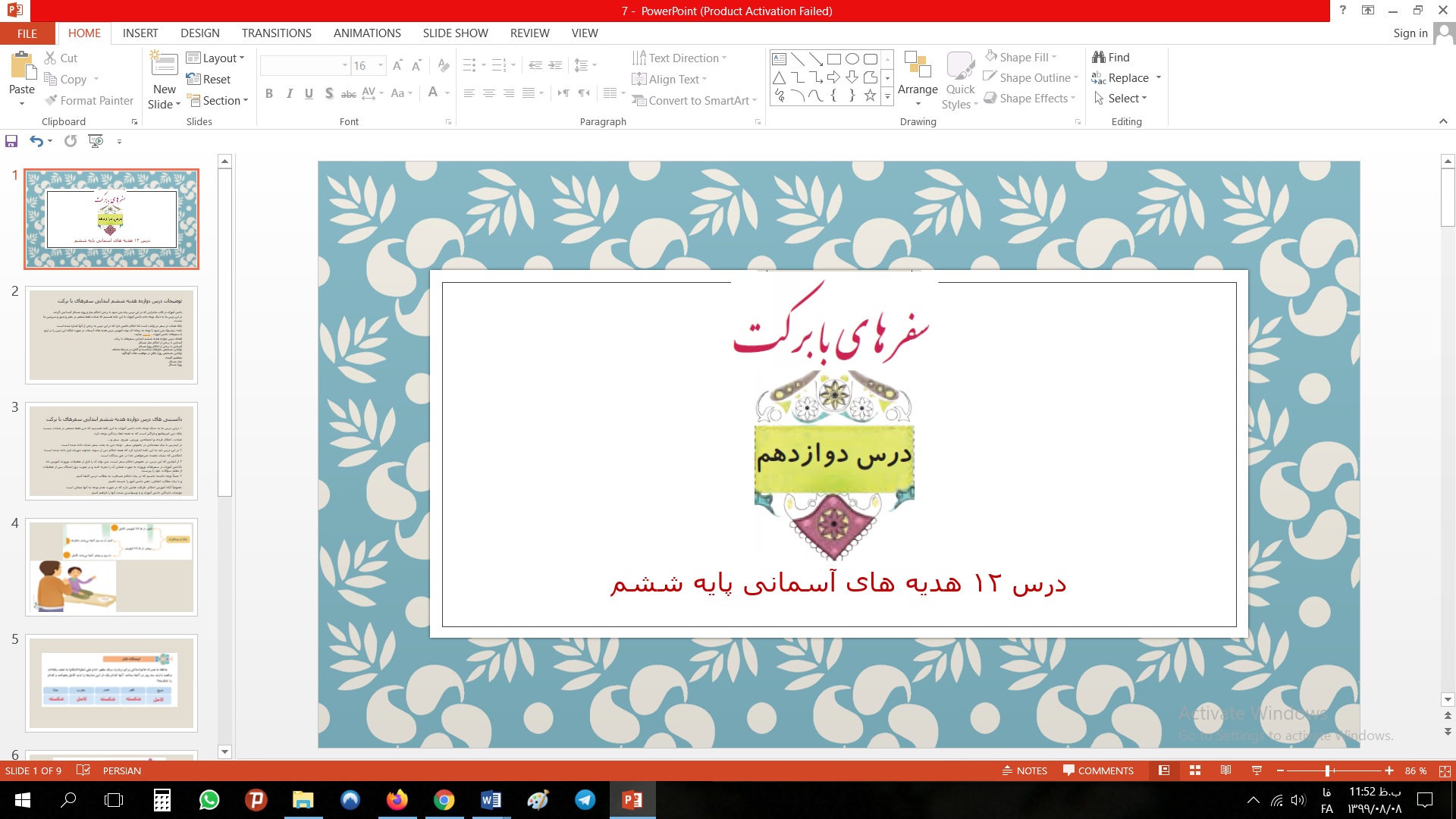Screen dimensions: 1456x819
Task: Switch to the DESIGN tab
Action: [x=200, y=33]
